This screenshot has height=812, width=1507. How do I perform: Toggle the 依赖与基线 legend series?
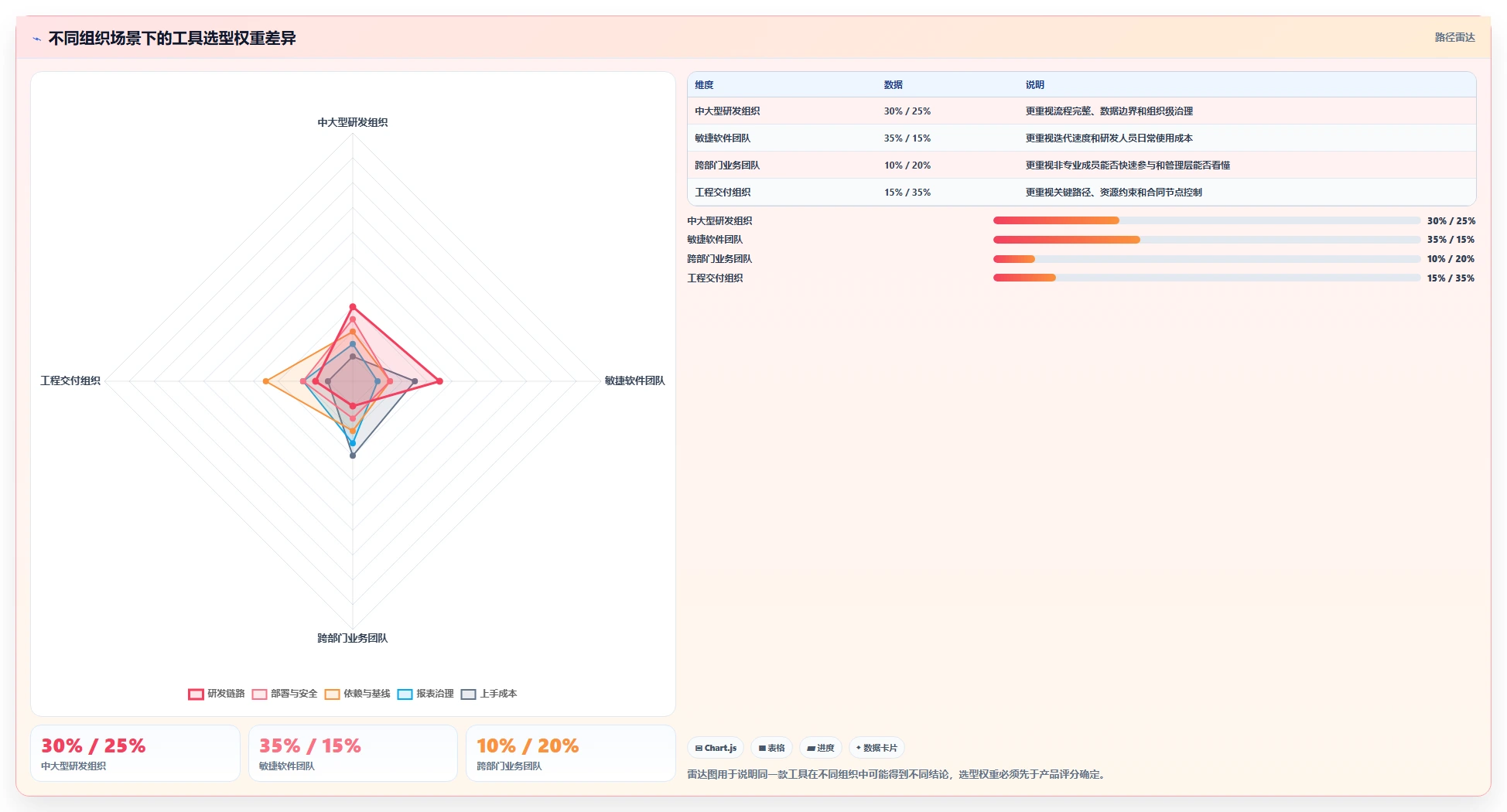[357, 694]
